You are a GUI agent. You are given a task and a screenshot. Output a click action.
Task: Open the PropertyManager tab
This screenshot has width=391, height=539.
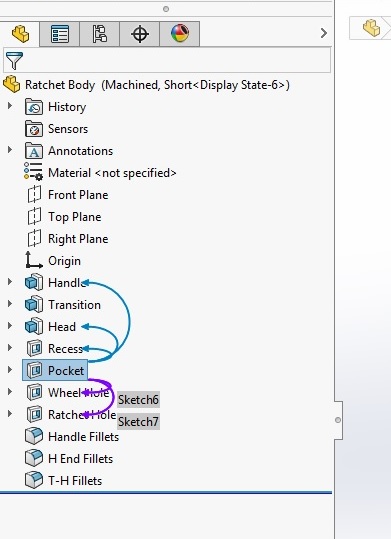click(59, 34)
